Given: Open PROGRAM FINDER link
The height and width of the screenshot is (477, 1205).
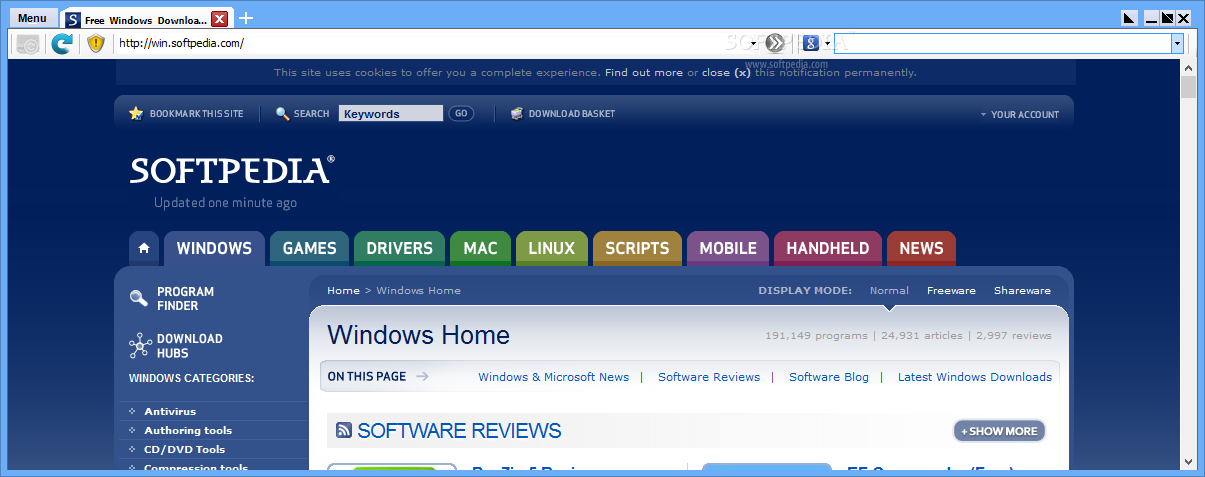Looking at the screenshot, I should pos(185,299).
